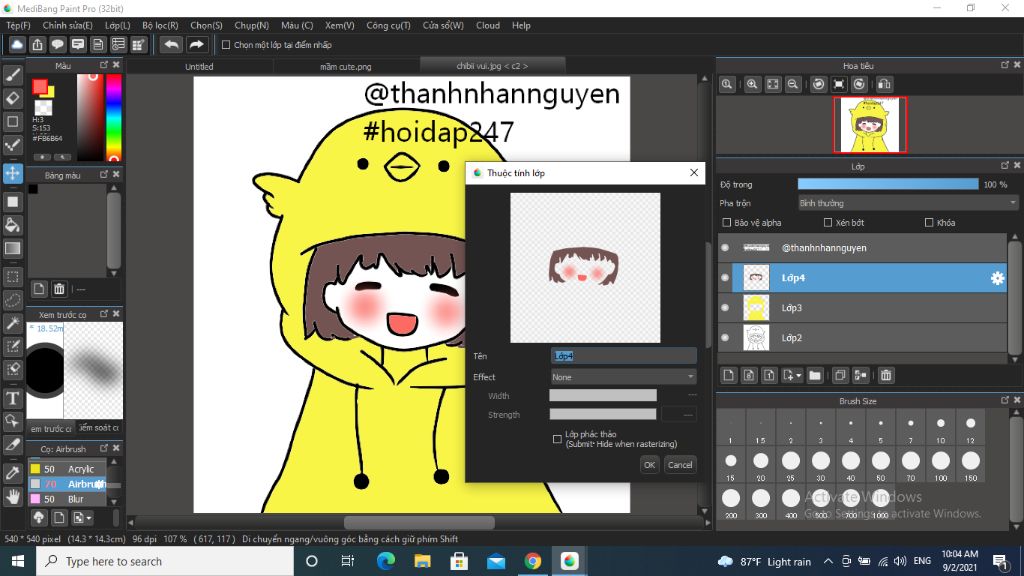
Task: Select the Gradient tool
Action: click(x=12, y=248)
